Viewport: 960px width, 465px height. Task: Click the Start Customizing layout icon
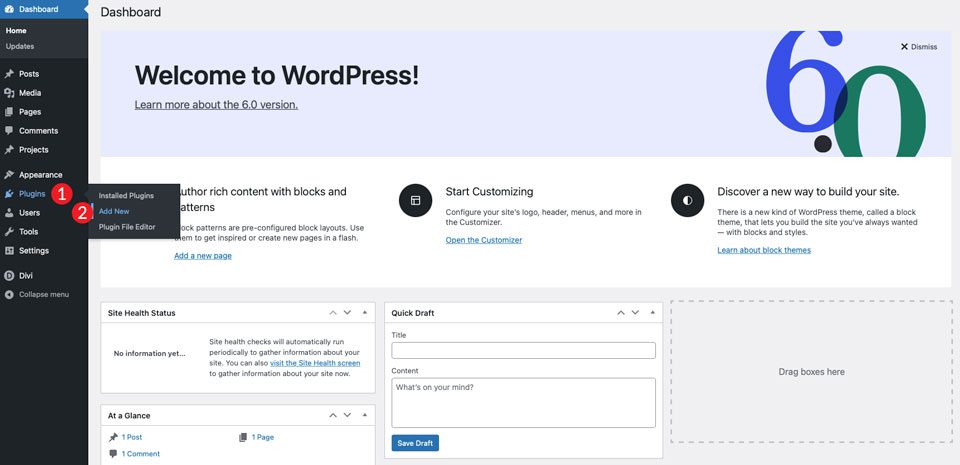coord(416,200)
